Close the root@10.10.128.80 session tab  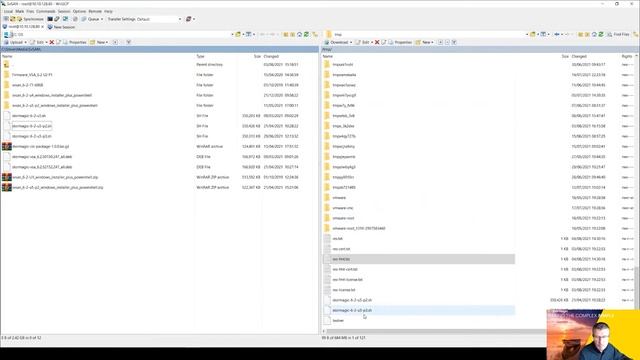tap(42, 27)
